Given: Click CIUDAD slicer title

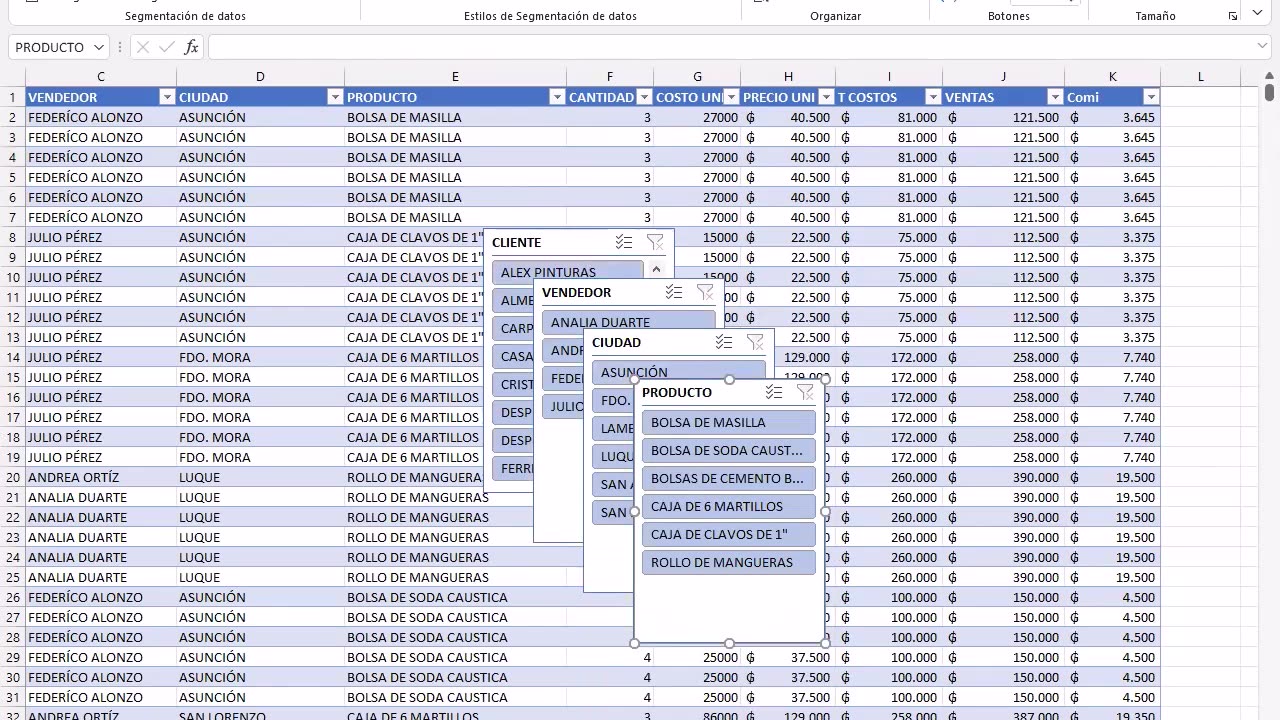Looking at the screenshot, I should pyautogui.click(x=616, y=342).
